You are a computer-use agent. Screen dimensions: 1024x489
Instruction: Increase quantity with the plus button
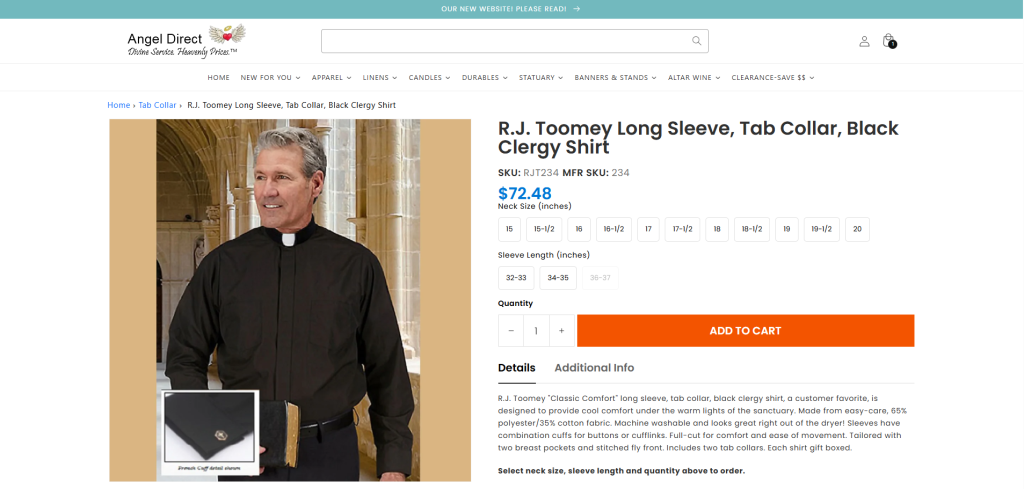click(562, 331)
